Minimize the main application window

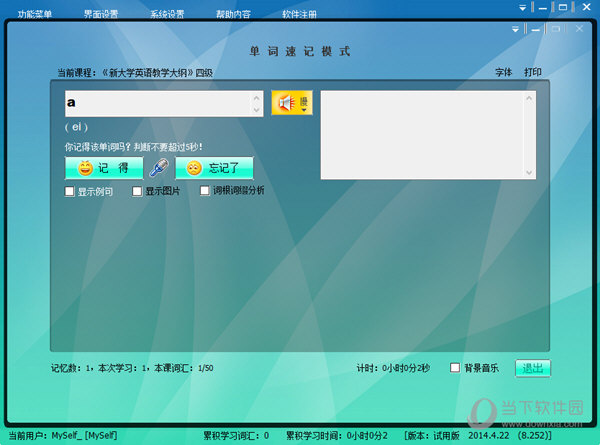(x=543, y=8)
